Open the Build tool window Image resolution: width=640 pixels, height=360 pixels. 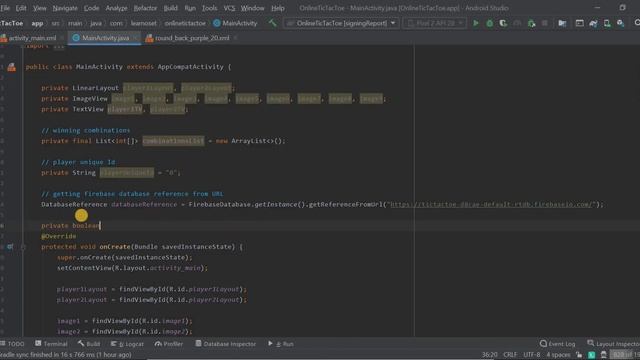[x=89, y=344]
